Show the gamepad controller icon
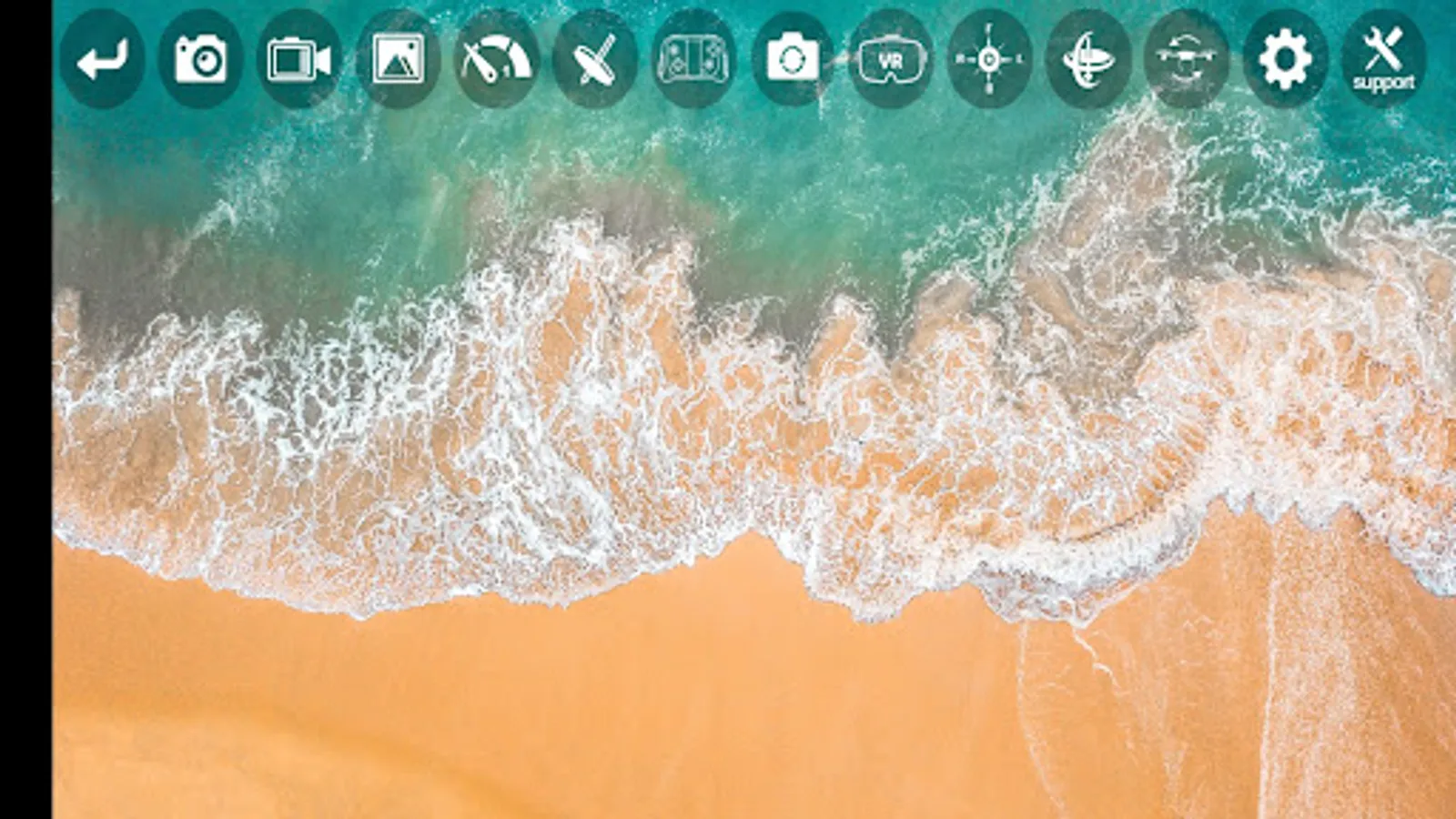Viewport: 1456px width, 819px height. 693,59
